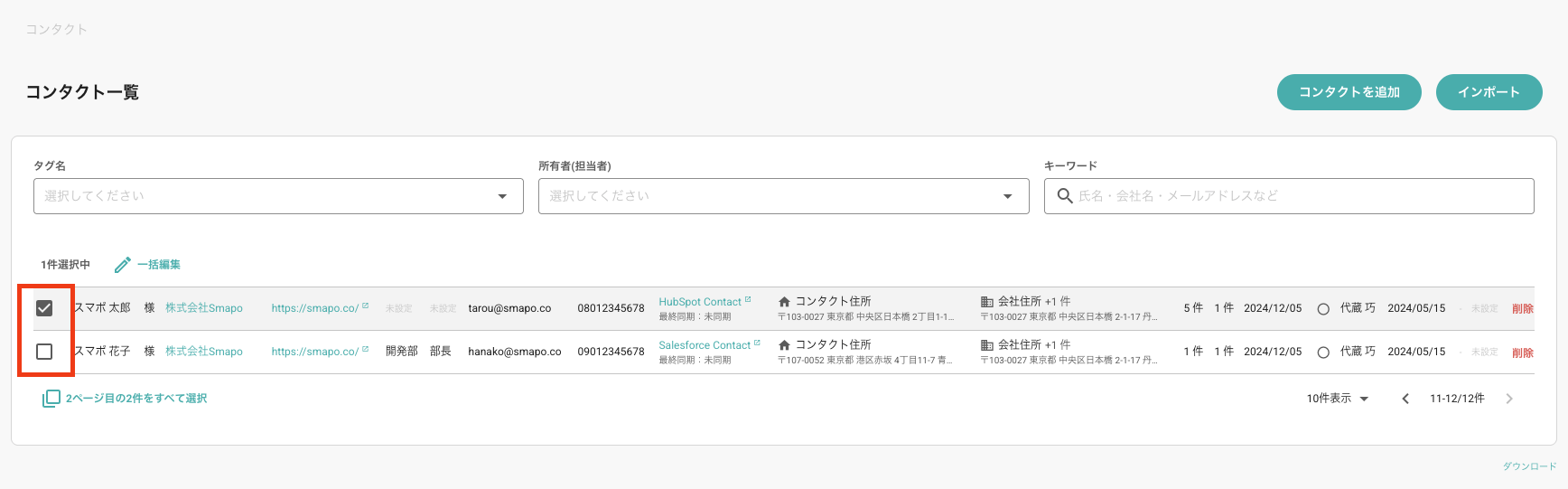This screenshot has width=1568, height=489.
Task: Check the スマホ 花子 row checkbox
Action: [x=44, y=352]
